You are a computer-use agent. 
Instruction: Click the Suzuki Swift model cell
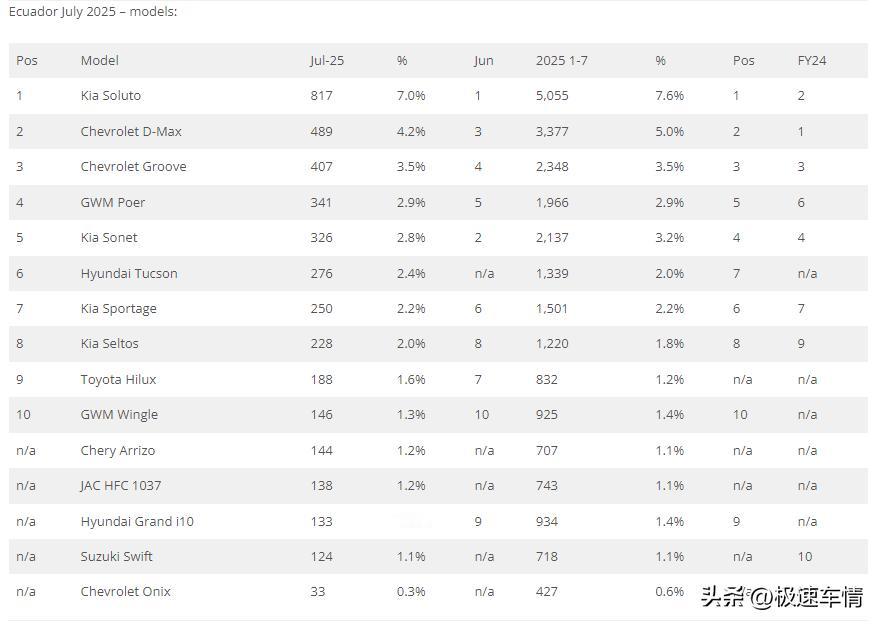tap(116, 556)
